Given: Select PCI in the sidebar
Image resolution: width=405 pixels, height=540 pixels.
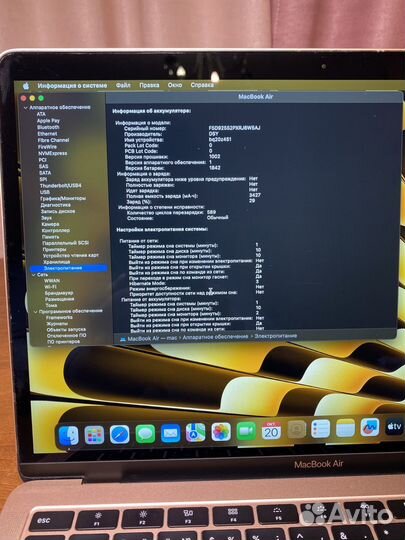Looking at the screenshot, I should click(42, 160).
